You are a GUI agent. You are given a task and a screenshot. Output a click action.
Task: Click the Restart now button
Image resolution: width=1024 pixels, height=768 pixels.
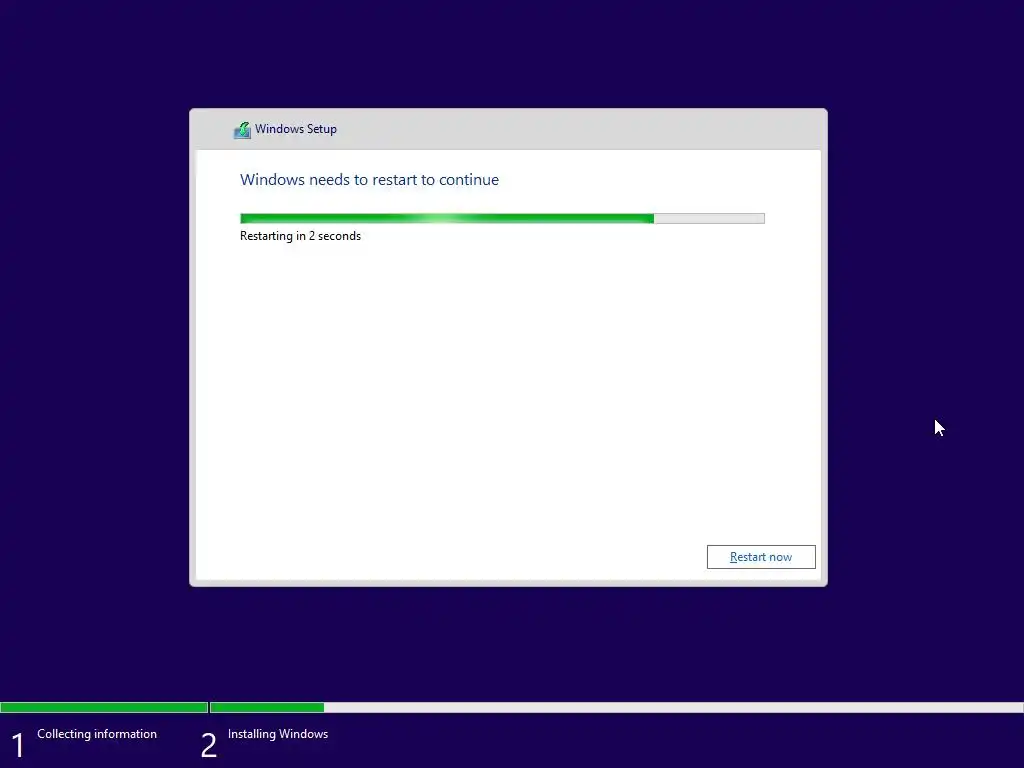click(x=761, y=557)
